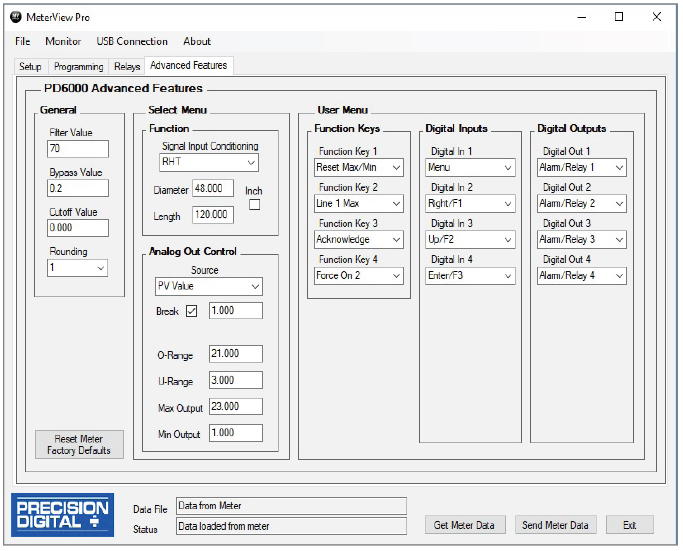
Task: Open the File menu
Action: tap(23, 41)
